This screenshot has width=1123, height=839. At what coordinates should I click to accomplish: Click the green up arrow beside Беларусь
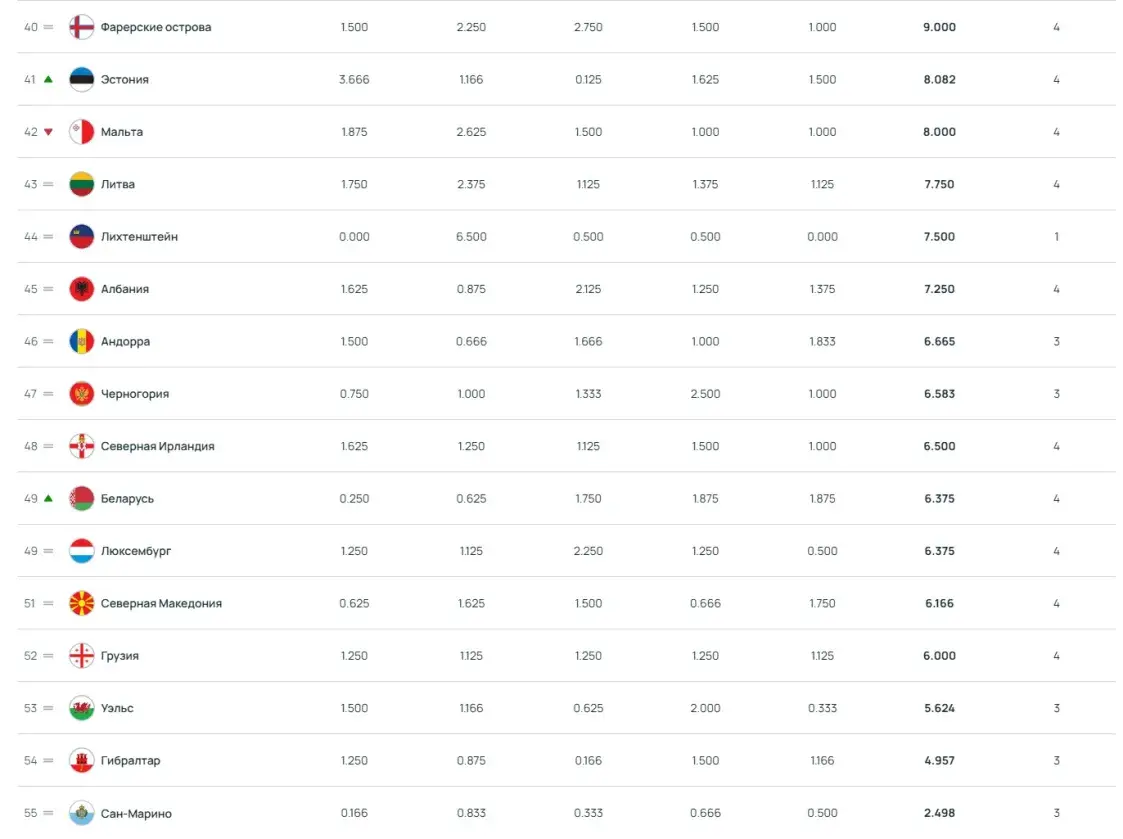click(x=48, y=498)
